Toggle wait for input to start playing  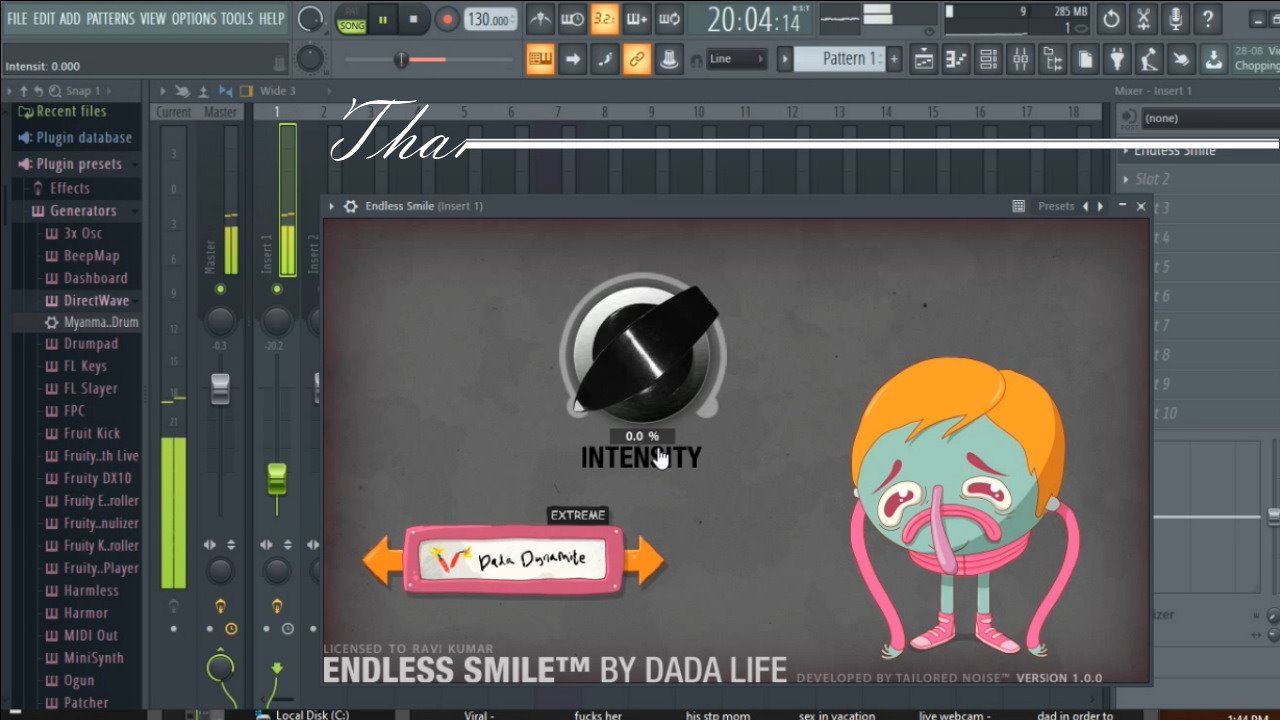pos(572,19)
